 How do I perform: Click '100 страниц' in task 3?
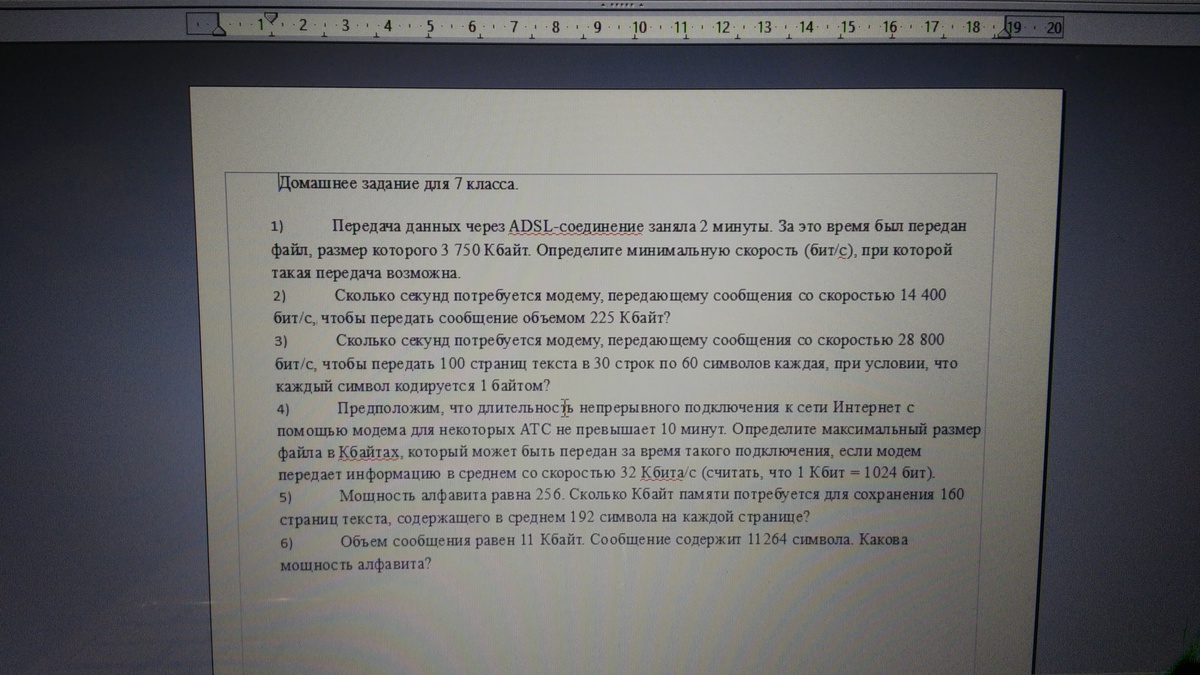(x=484, y=363)
